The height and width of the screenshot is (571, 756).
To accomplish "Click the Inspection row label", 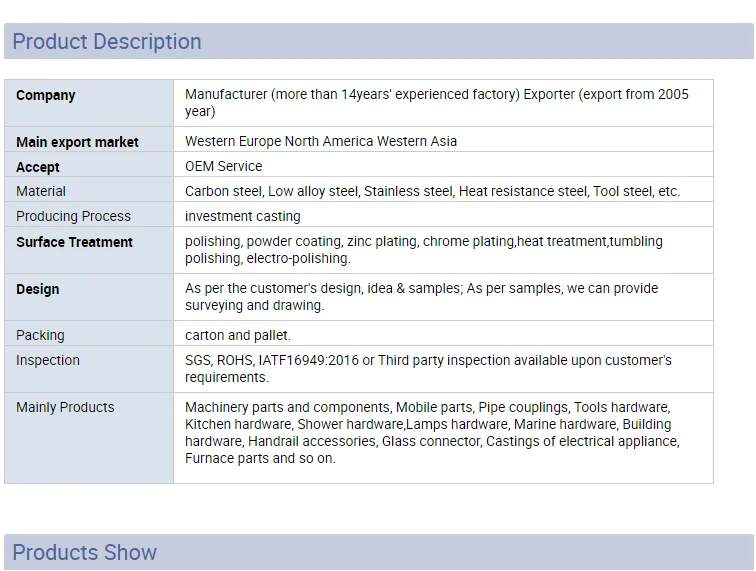I will (48, 360).
